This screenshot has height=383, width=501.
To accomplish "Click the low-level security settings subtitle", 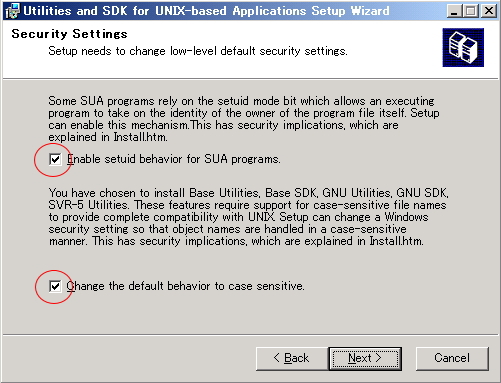I will pos(198,51).
